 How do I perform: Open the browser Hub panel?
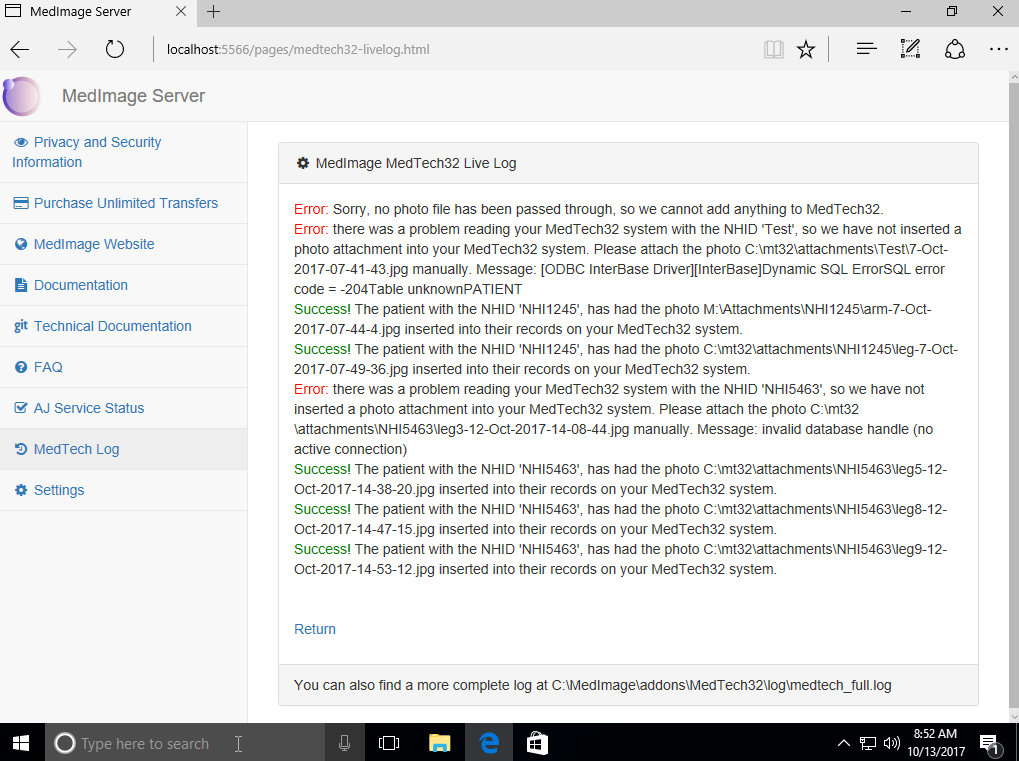866,49
